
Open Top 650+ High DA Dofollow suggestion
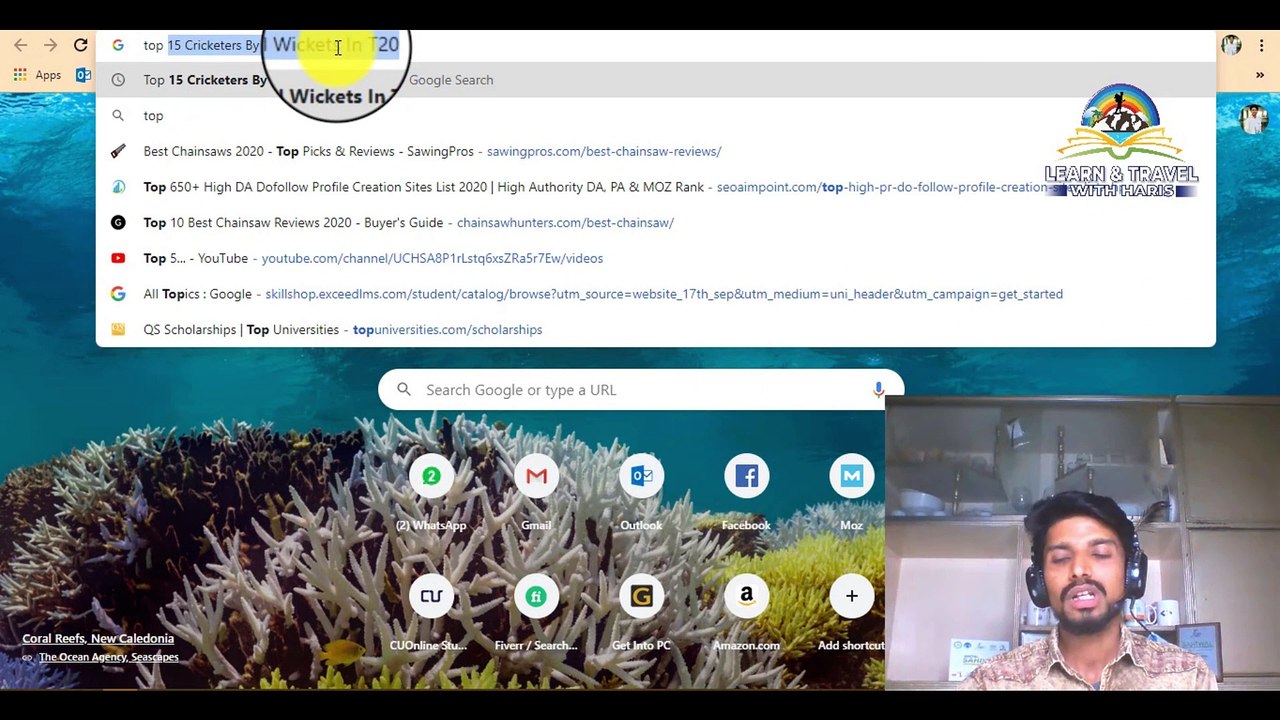(655, 187)
